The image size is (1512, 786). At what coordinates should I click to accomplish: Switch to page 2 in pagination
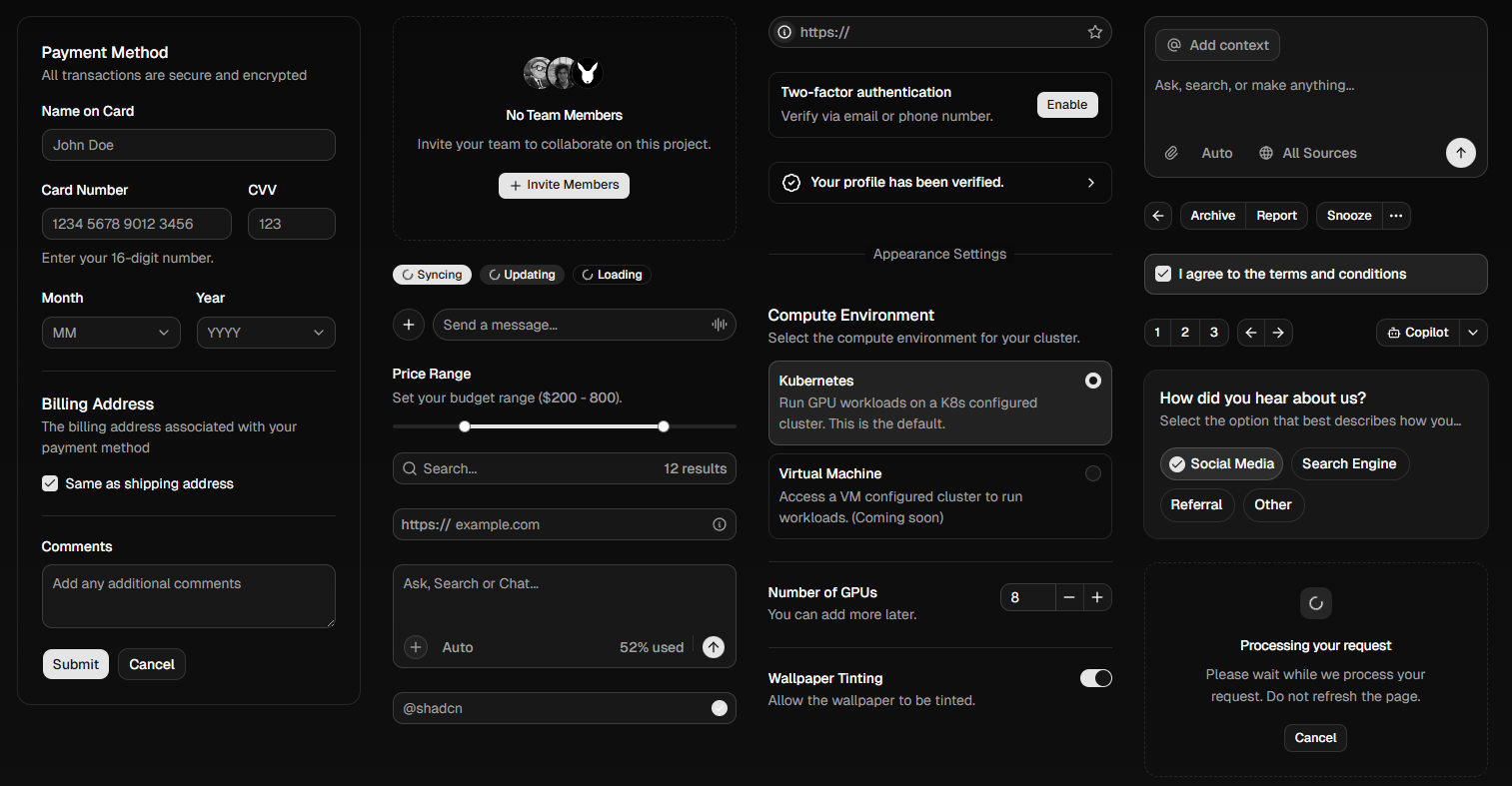point(1184,333)
